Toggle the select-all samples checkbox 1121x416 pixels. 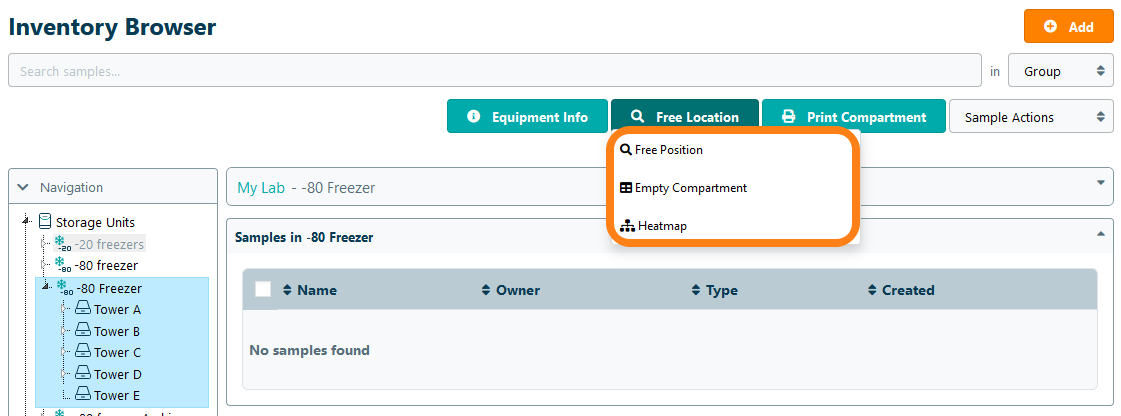tap(263, 289)
